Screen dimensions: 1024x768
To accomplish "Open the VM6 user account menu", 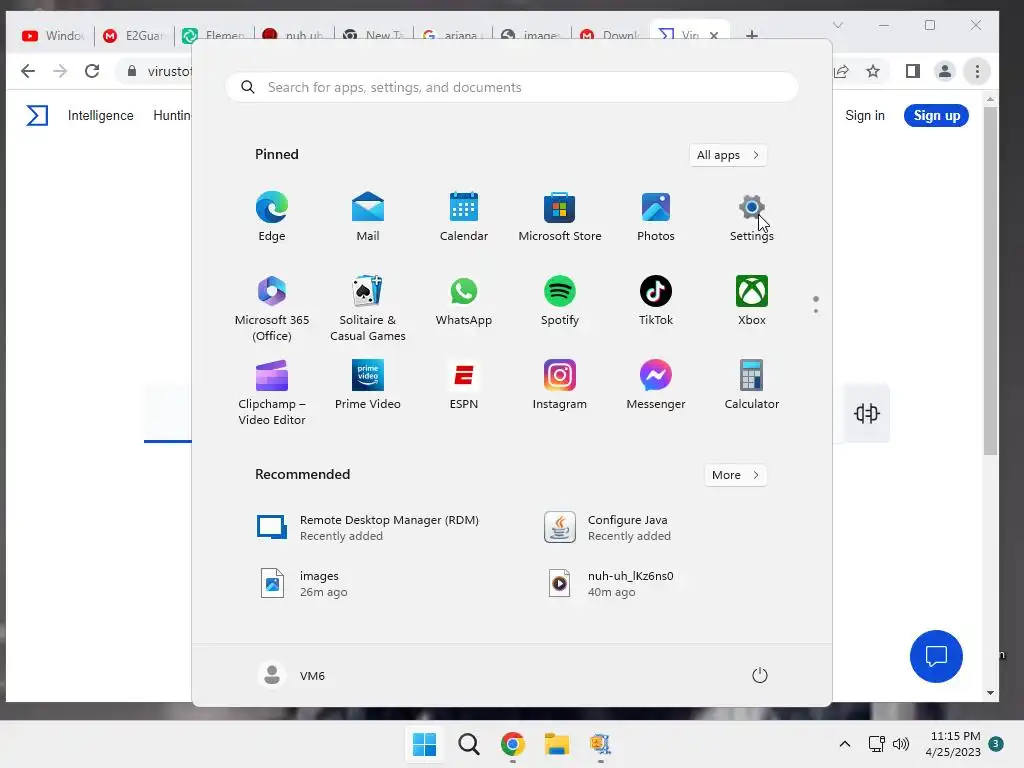I will pyautogui.click(x=292, y=675).
